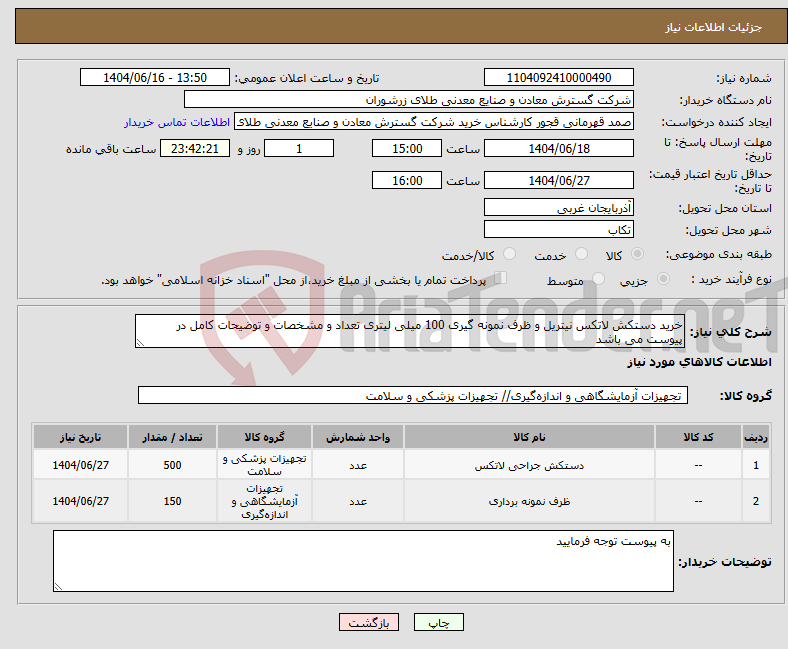788x649 pixels.
Task: Click the request creator name field
Action: [434, 122]
